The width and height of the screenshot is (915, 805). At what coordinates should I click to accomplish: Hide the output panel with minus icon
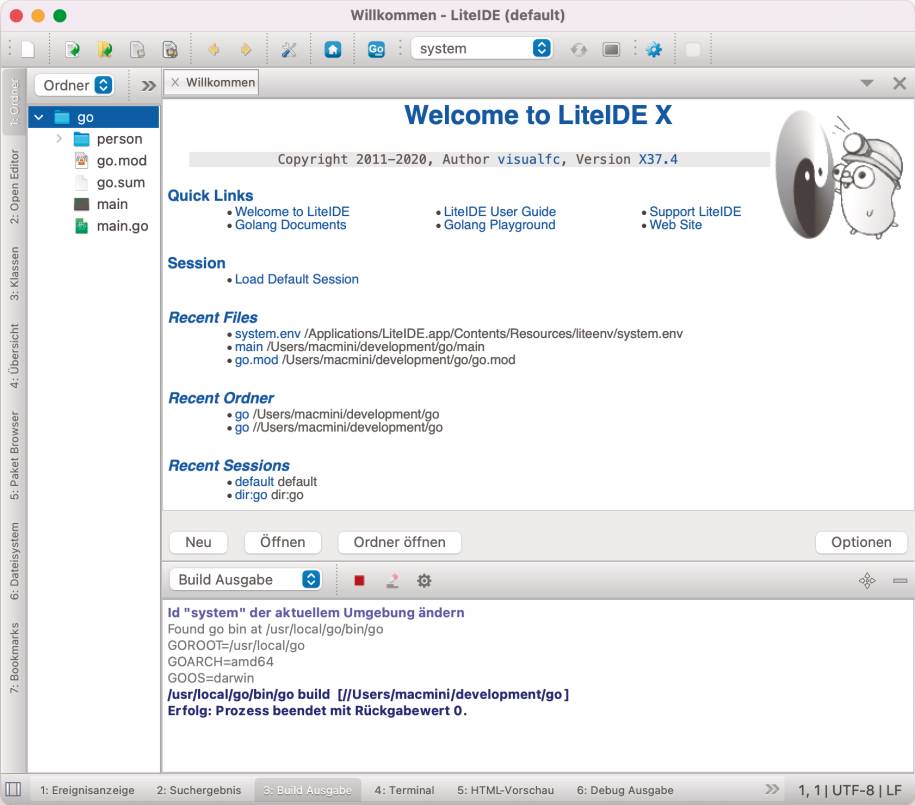coord(900,580)
